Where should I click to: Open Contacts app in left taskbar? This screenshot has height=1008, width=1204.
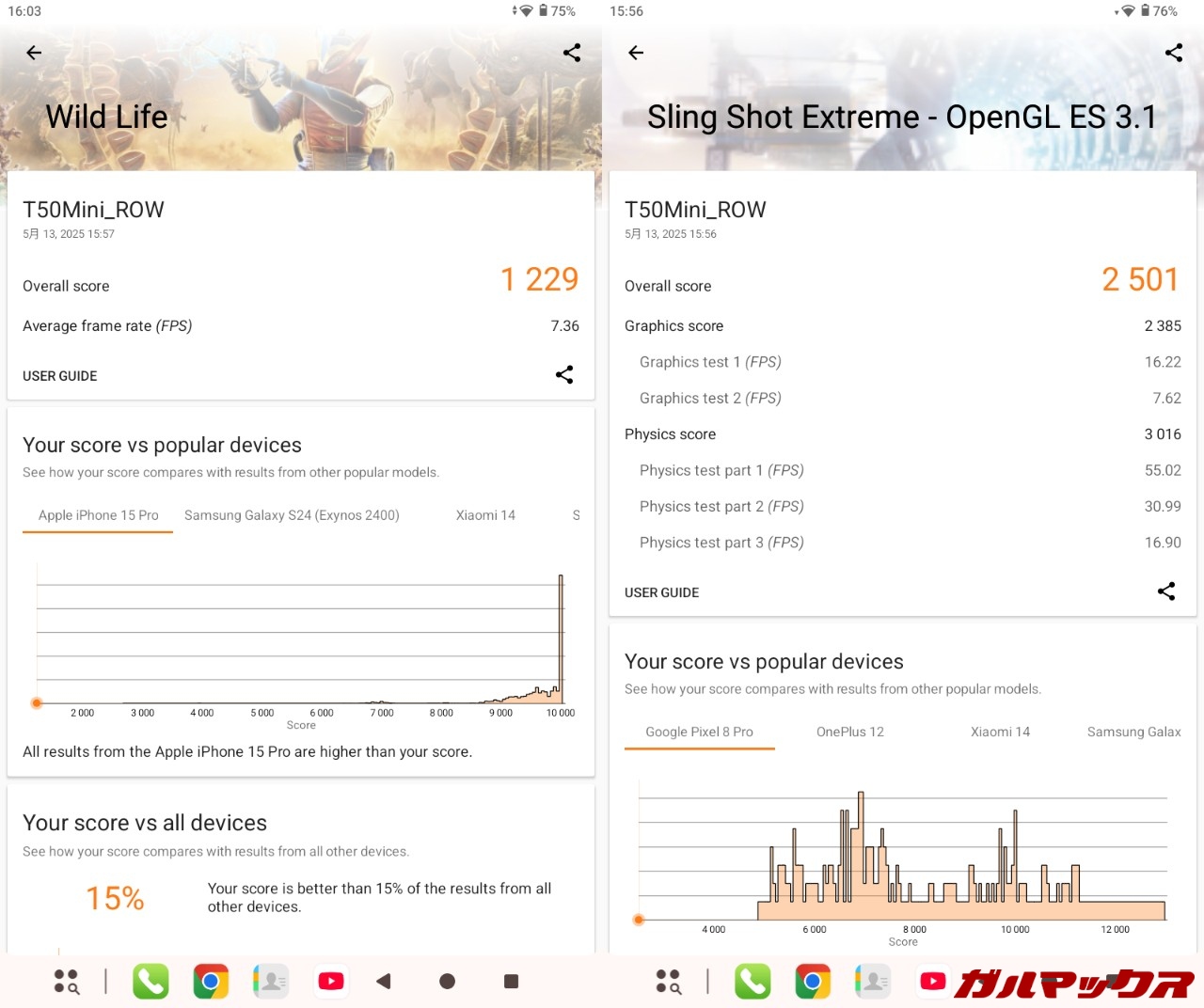coord(271,981)
